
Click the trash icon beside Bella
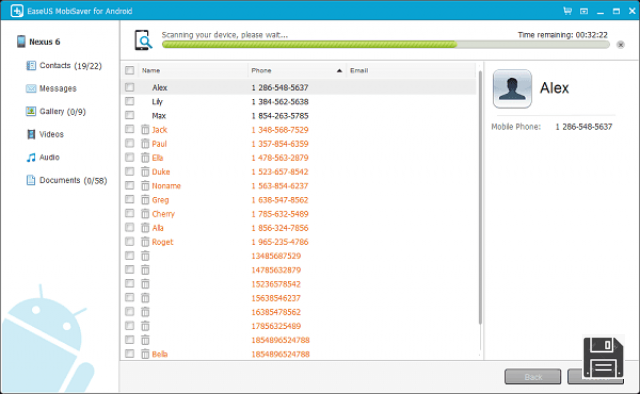(x=145, y=354)
